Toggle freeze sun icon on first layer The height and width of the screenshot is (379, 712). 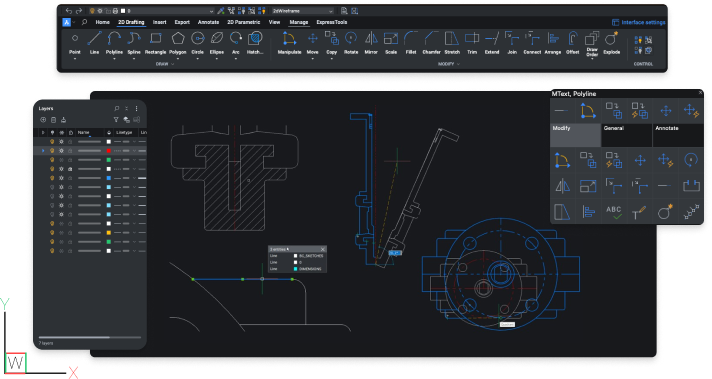point(61,142)
